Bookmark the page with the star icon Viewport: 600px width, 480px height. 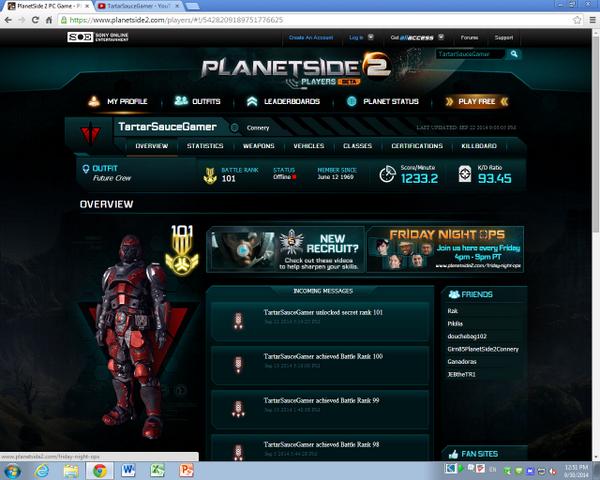point(577,20)
